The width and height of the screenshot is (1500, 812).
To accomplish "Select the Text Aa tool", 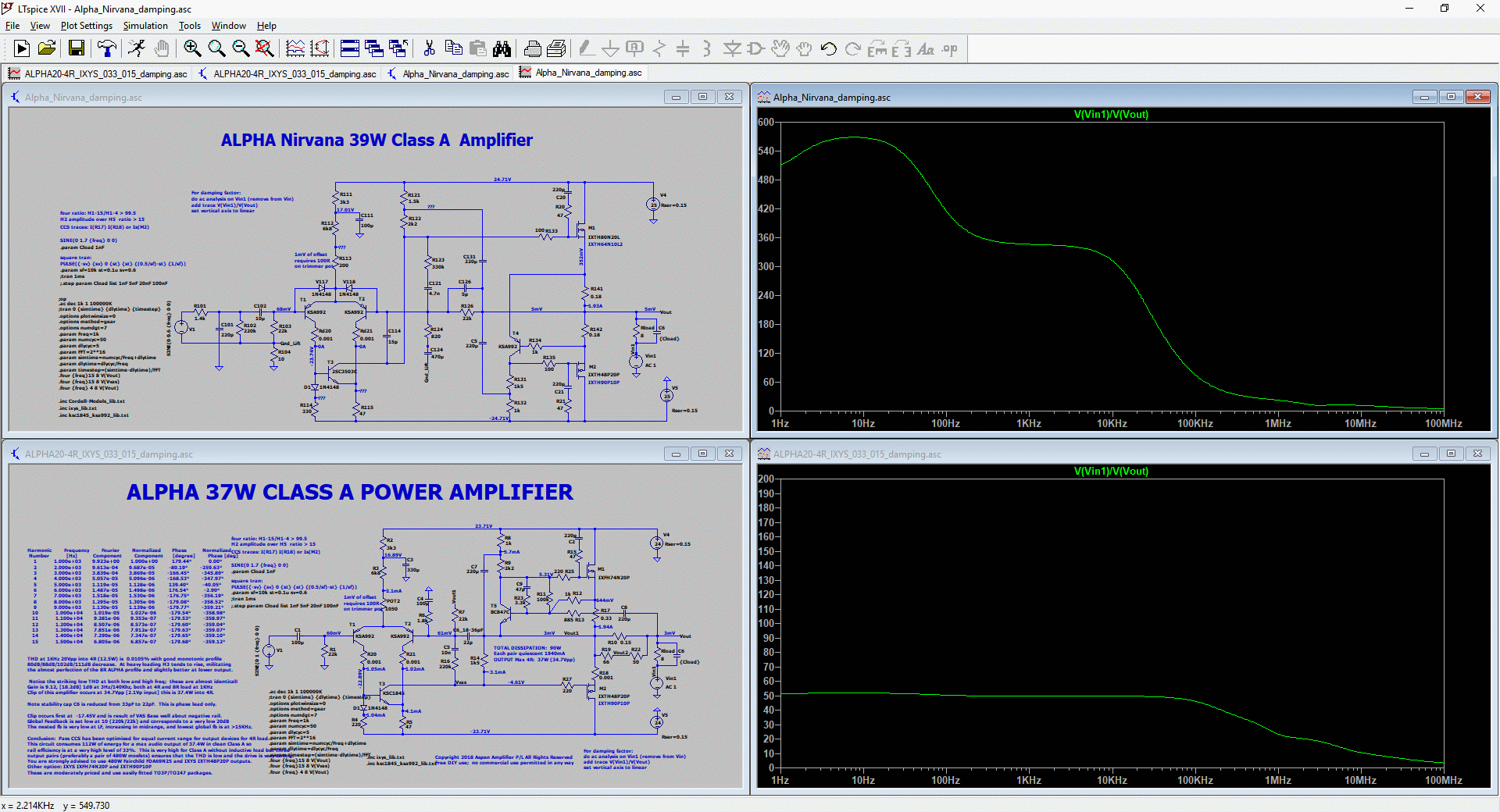I will tap(925, 48).
